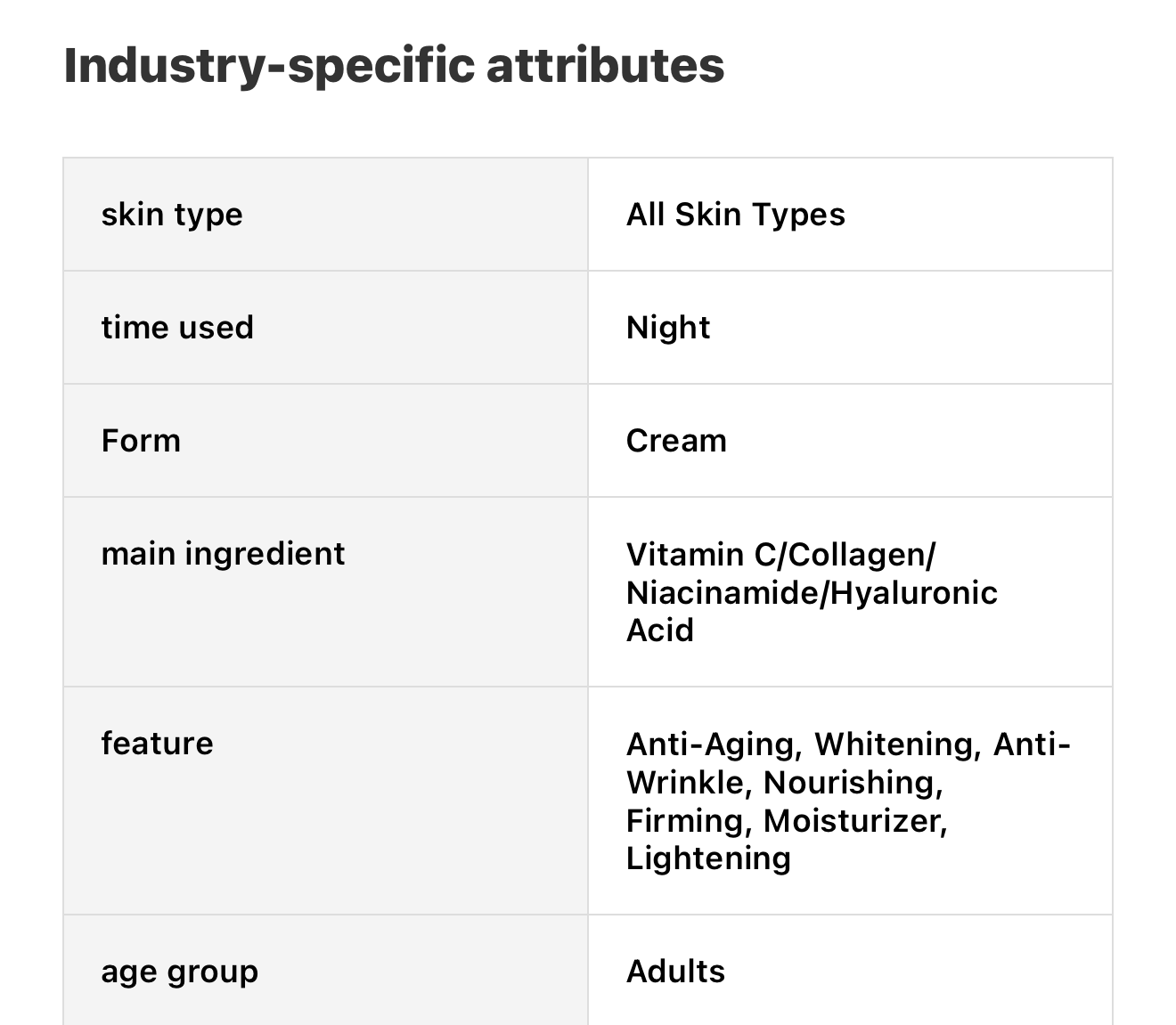Click the word Lightening
This screenshot has height=1025, width=1176.
point(708,858)
